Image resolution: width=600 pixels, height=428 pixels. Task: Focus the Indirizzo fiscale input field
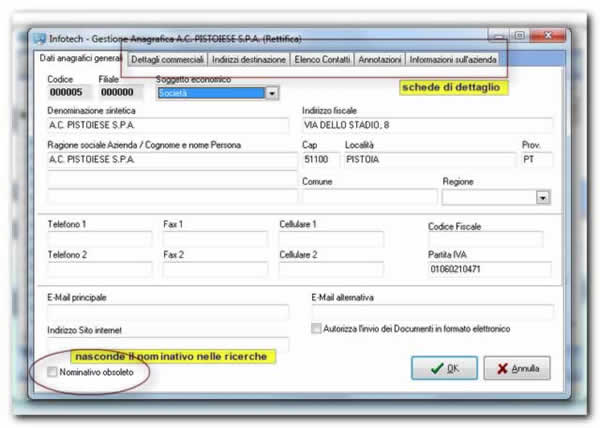tap(426, 127)
